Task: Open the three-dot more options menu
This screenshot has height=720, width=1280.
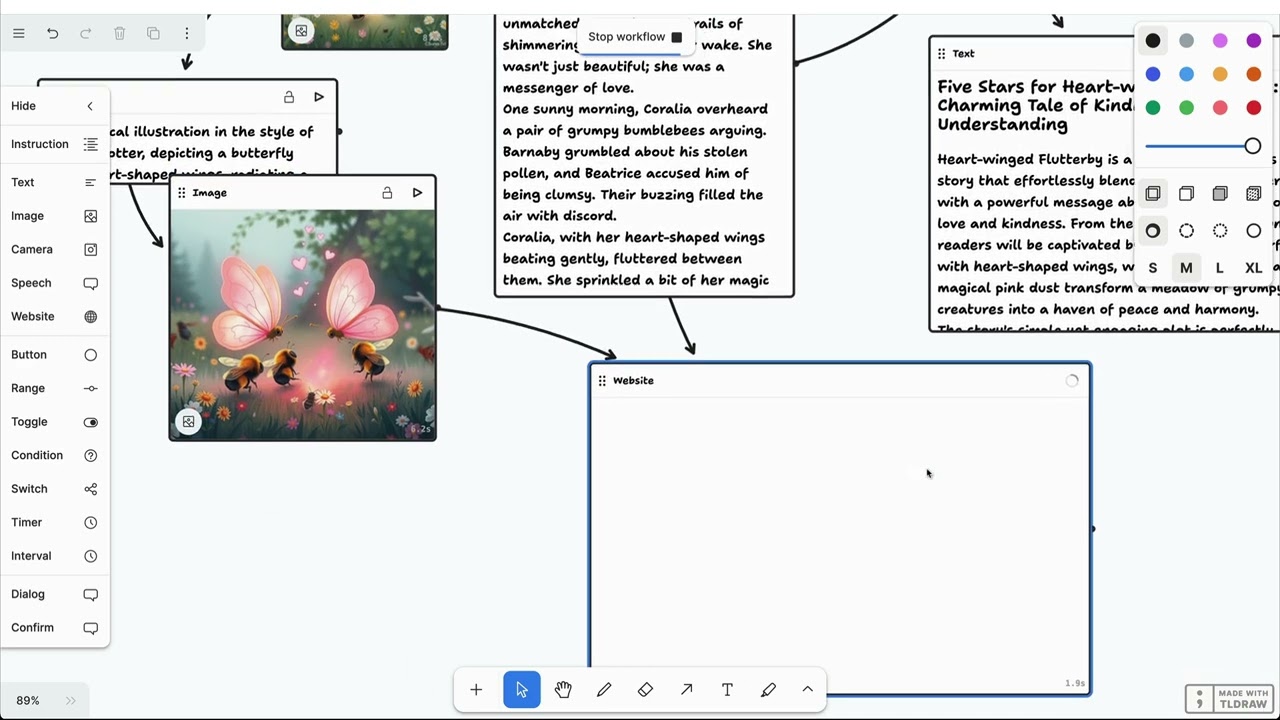Action: point(186,33)
